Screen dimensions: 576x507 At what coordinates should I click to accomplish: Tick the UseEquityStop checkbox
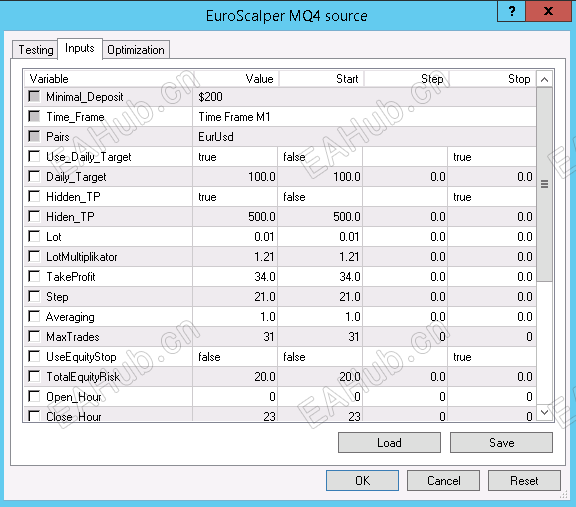click(34, 356)
